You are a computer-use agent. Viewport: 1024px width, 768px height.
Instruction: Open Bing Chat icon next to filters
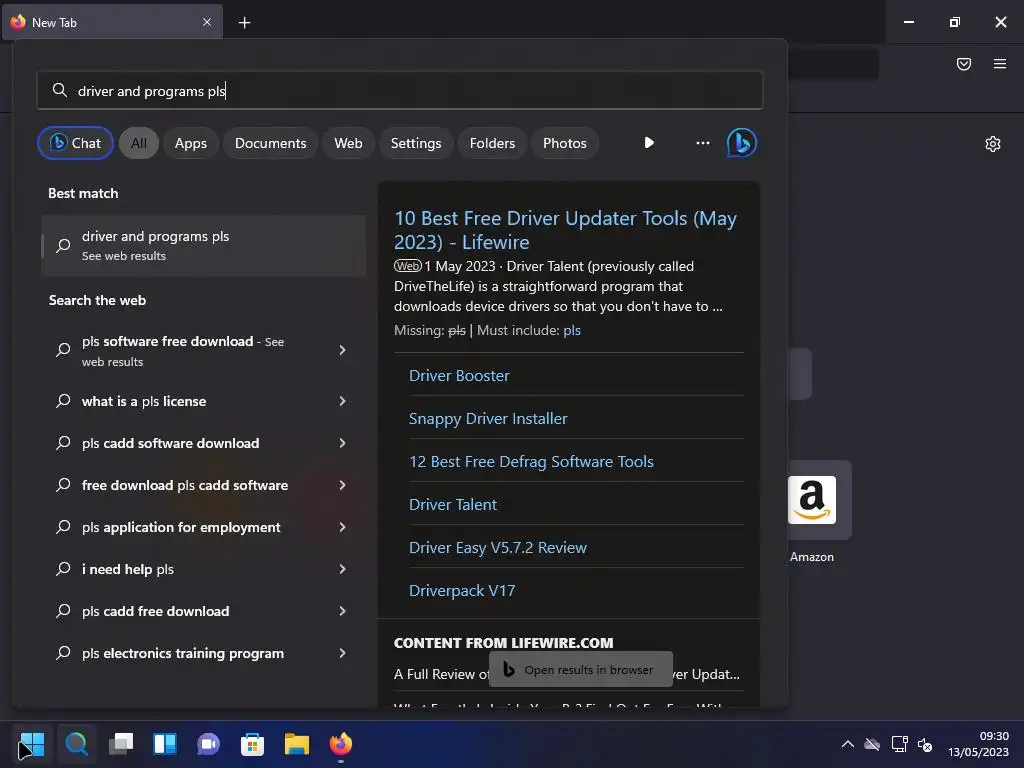pos(741,143)
